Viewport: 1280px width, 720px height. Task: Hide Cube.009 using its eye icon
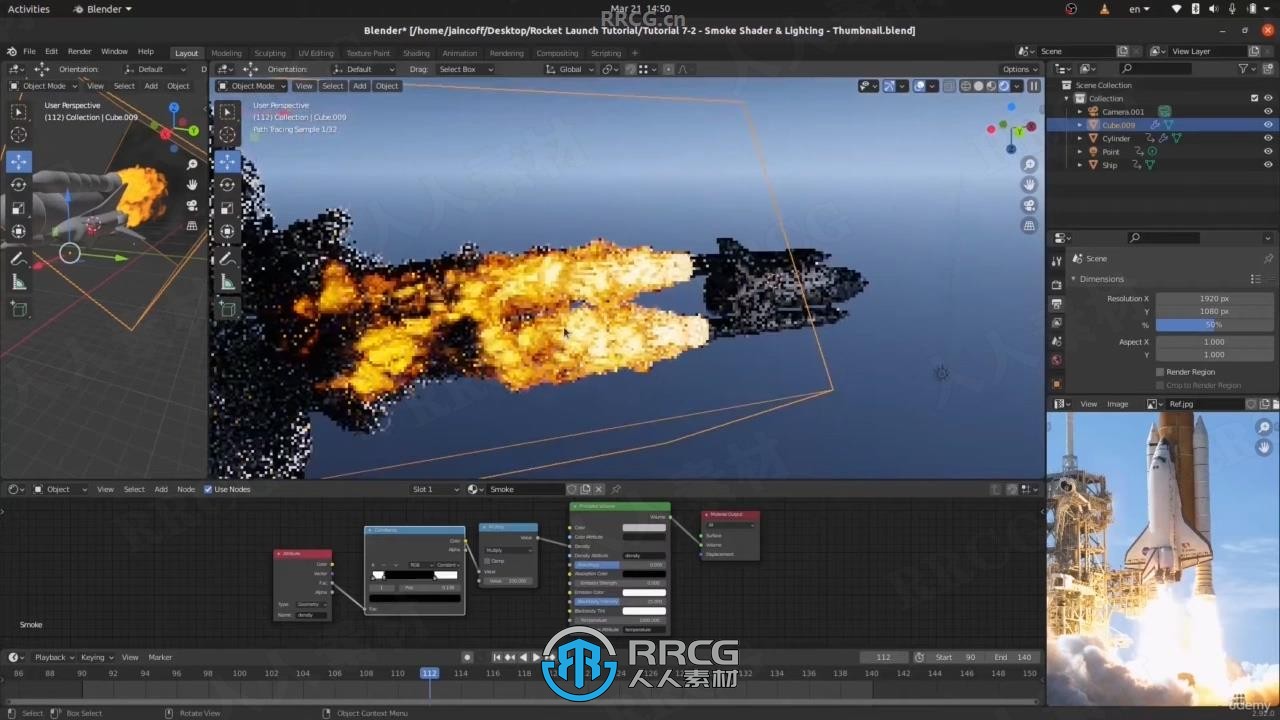click(1268, 125)
